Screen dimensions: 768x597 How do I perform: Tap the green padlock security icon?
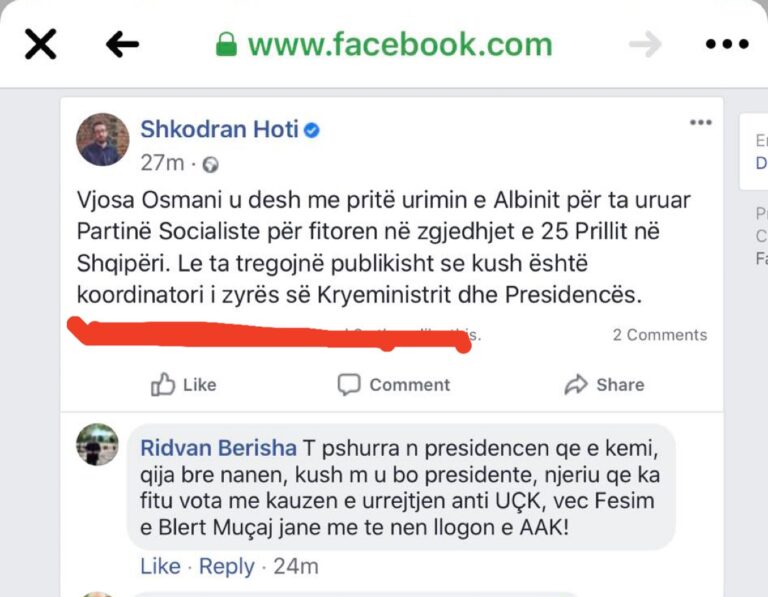227,44
